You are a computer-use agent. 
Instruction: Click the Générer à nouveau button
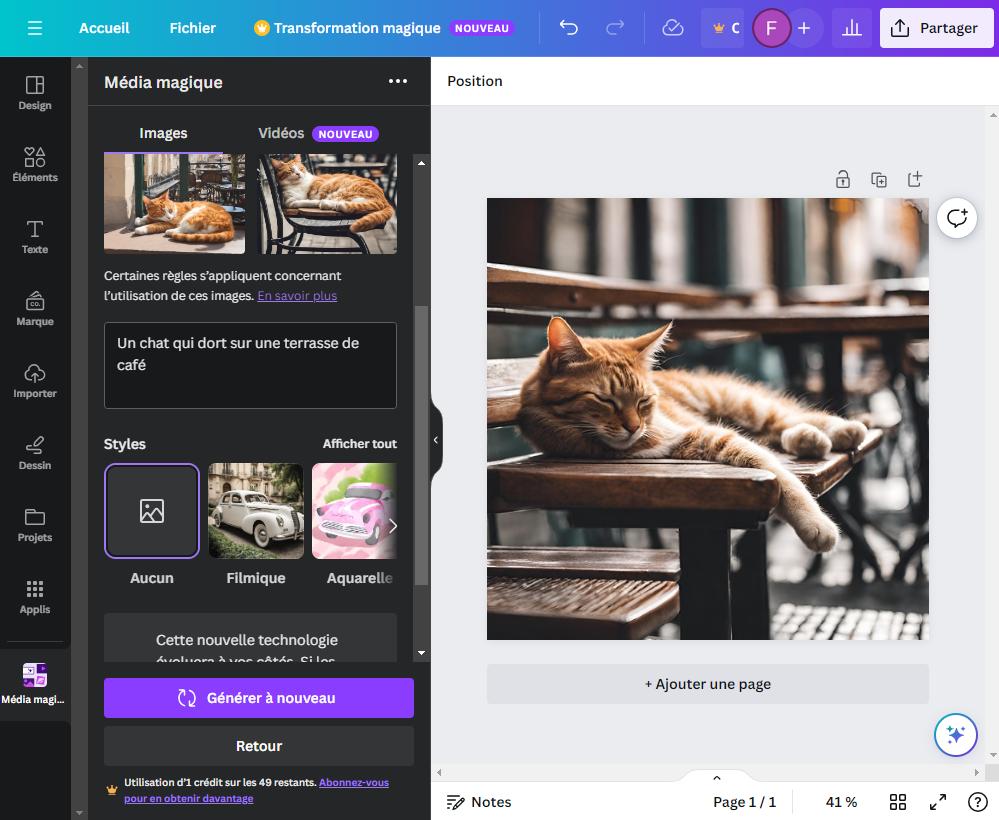tap(258, 697)
